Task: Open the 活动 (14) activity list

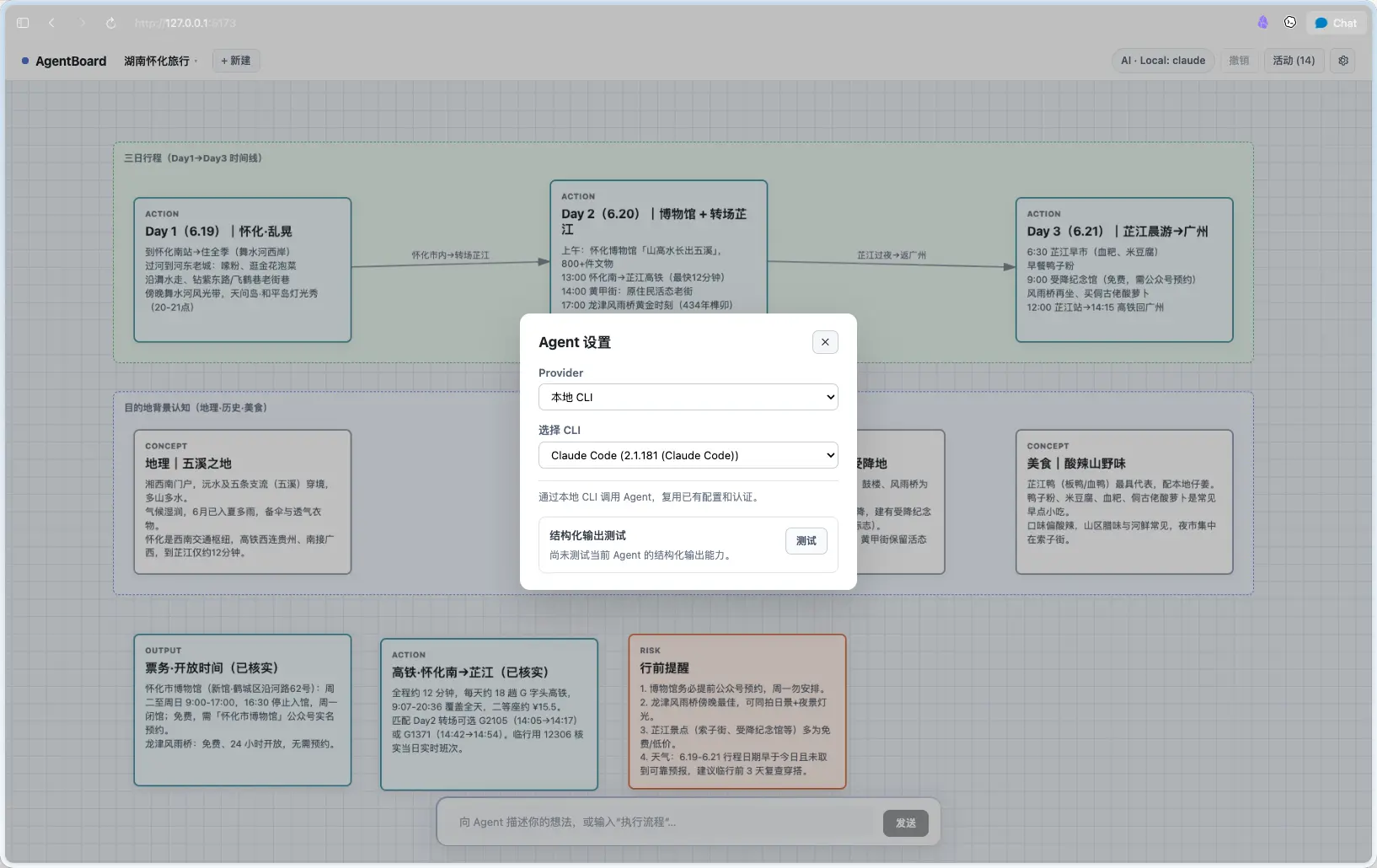Action: point(1294,61)
